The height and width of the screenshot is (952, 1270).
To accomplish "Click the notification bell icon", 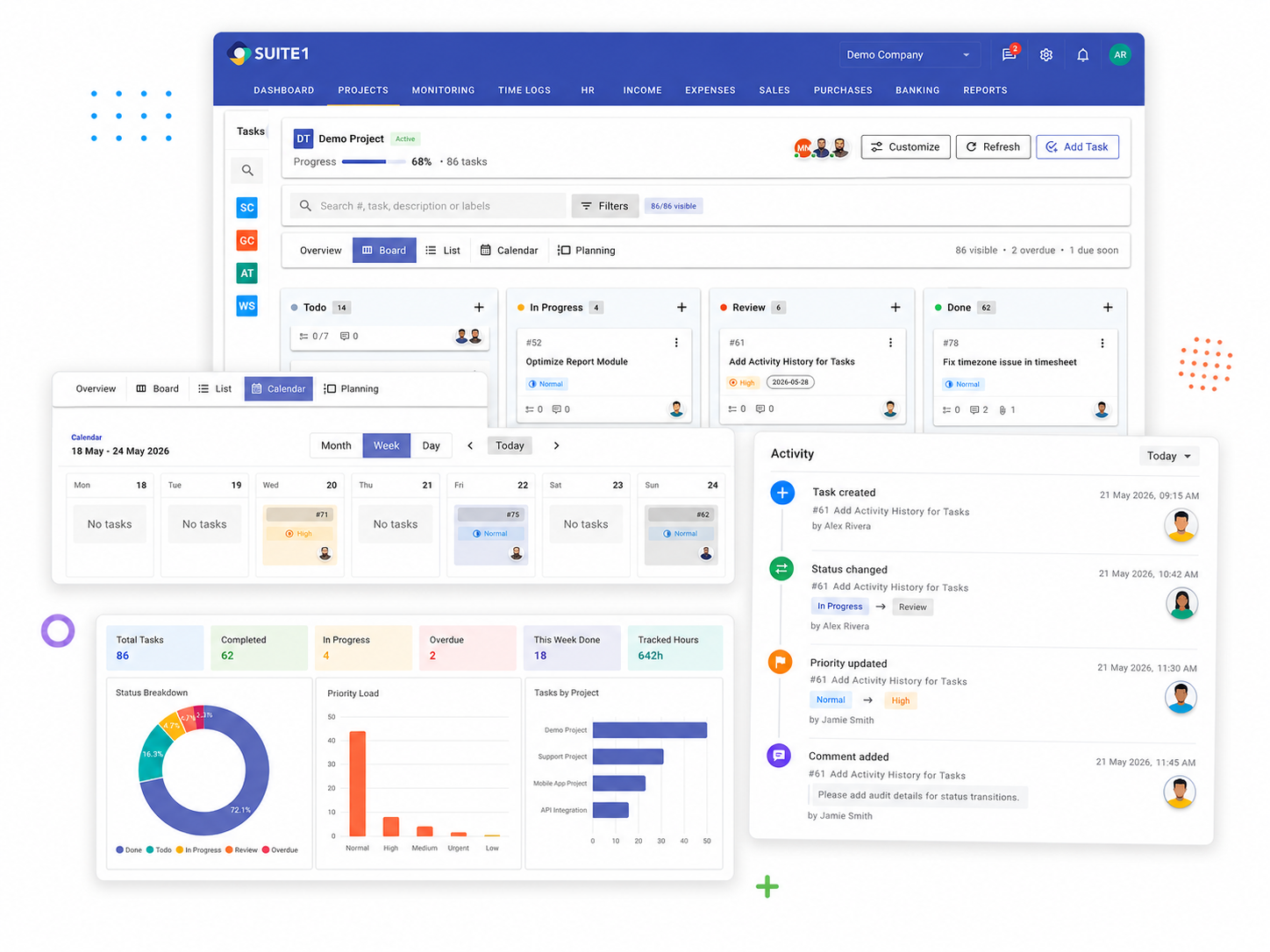I will click(1083, 54).
